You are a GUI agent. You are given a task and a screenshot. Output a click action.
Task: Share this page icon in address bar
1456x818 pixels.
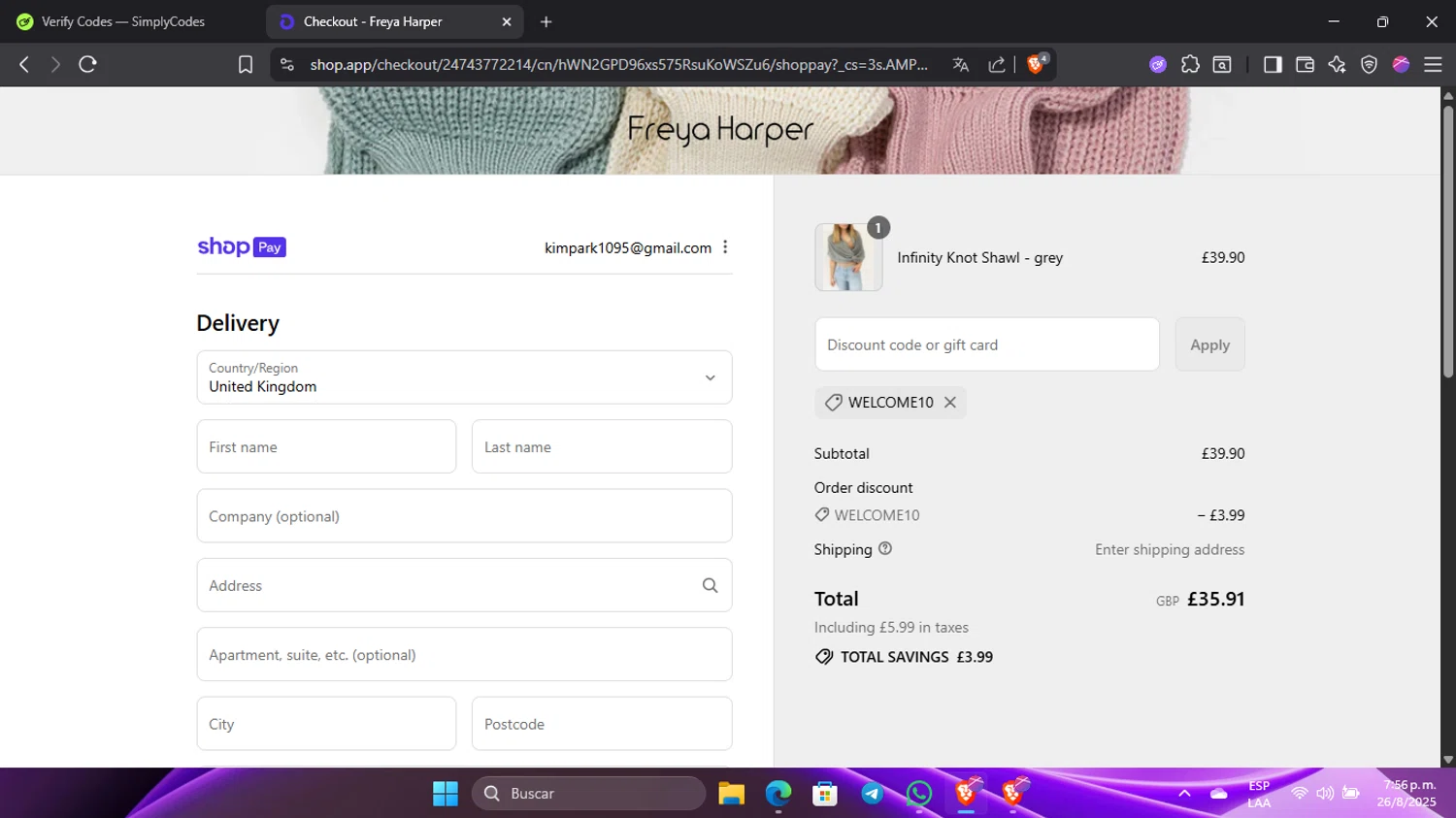[997, 64]
